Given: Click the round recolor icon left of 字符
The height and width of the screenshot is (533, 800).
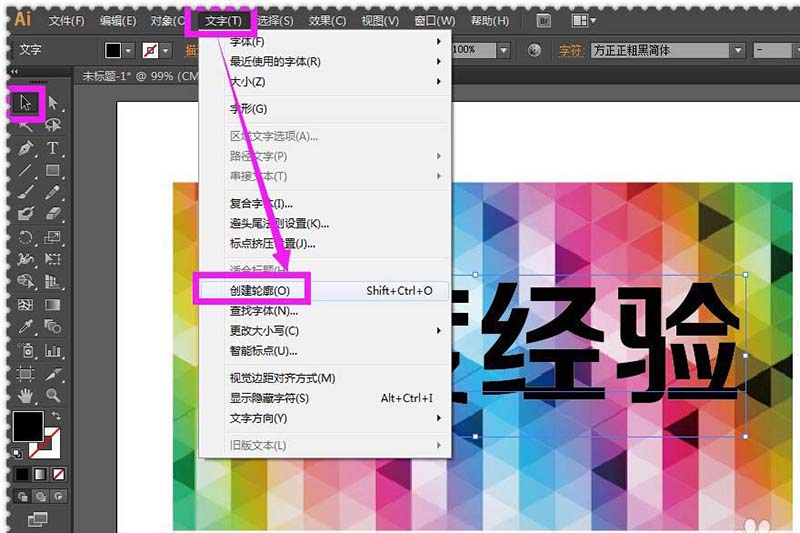Looking at the screenshot, I should point(534,50).
